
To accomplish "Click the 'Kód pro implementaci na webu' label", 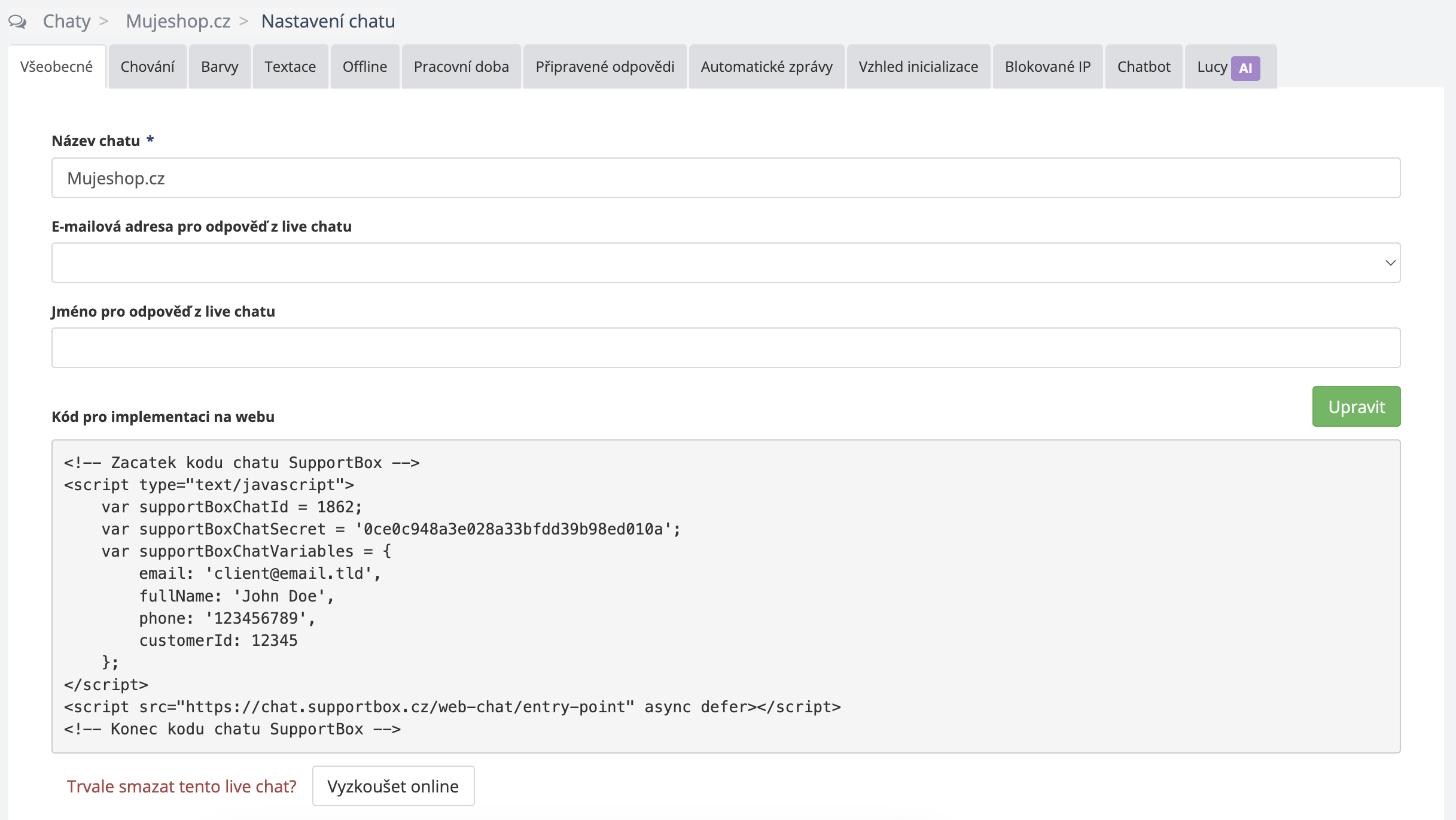I will 163,417.
